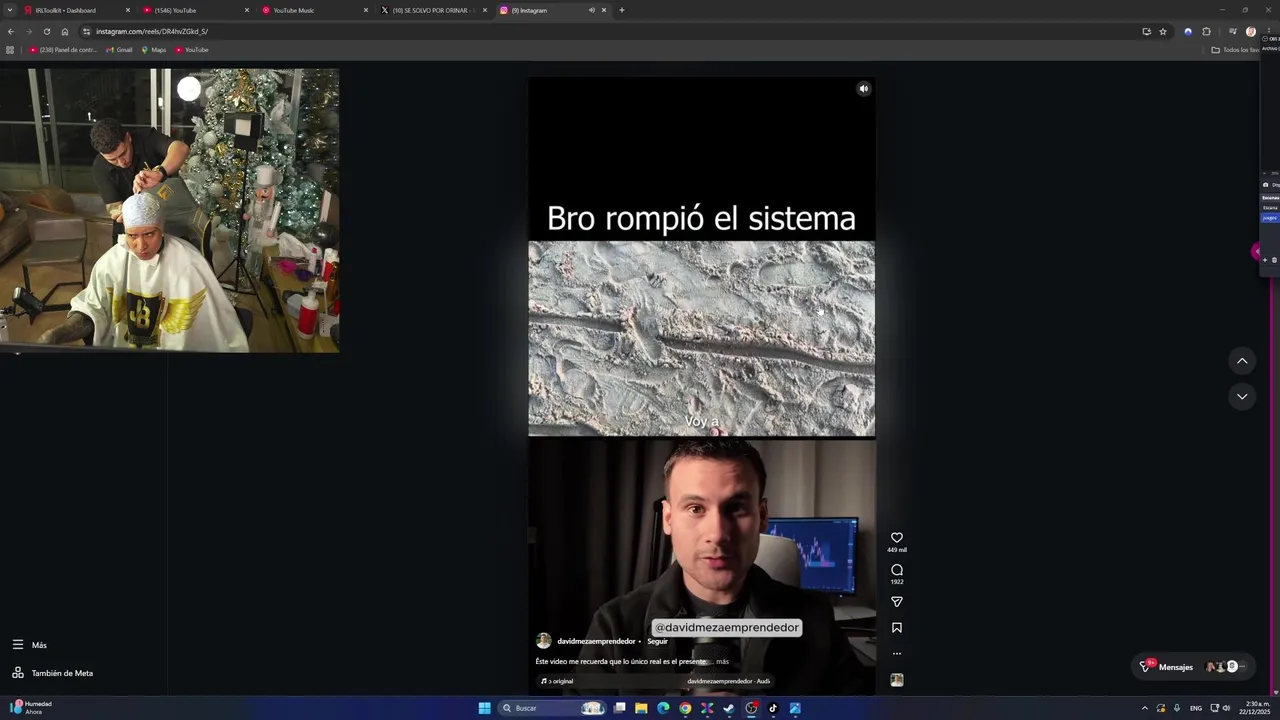1280x720 pixels.
Task: Open the Chrome profile avatar
Action: tap(1251, 31)
